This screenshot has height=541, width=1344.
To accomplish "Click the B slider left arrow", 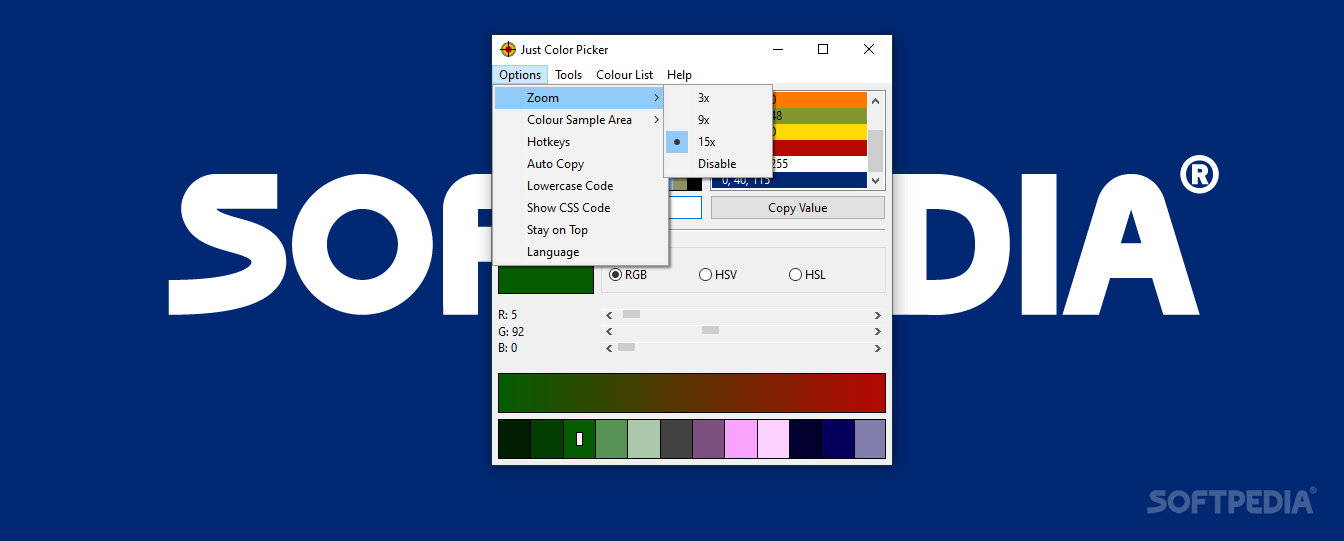I will tap(609, 348).
